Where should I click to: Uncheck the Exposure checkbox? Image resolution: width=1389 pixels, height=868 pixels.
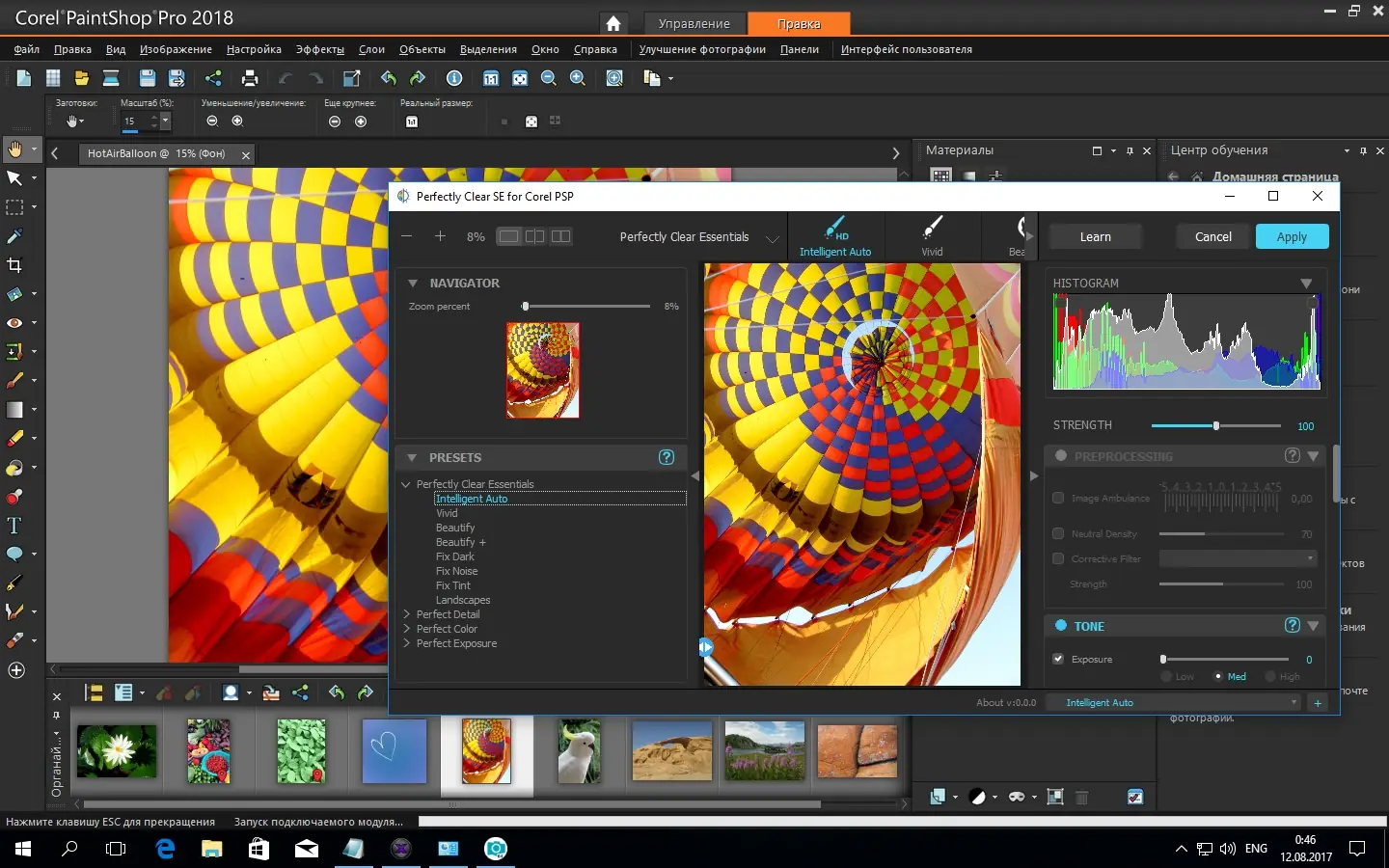tap(1058, 660)
